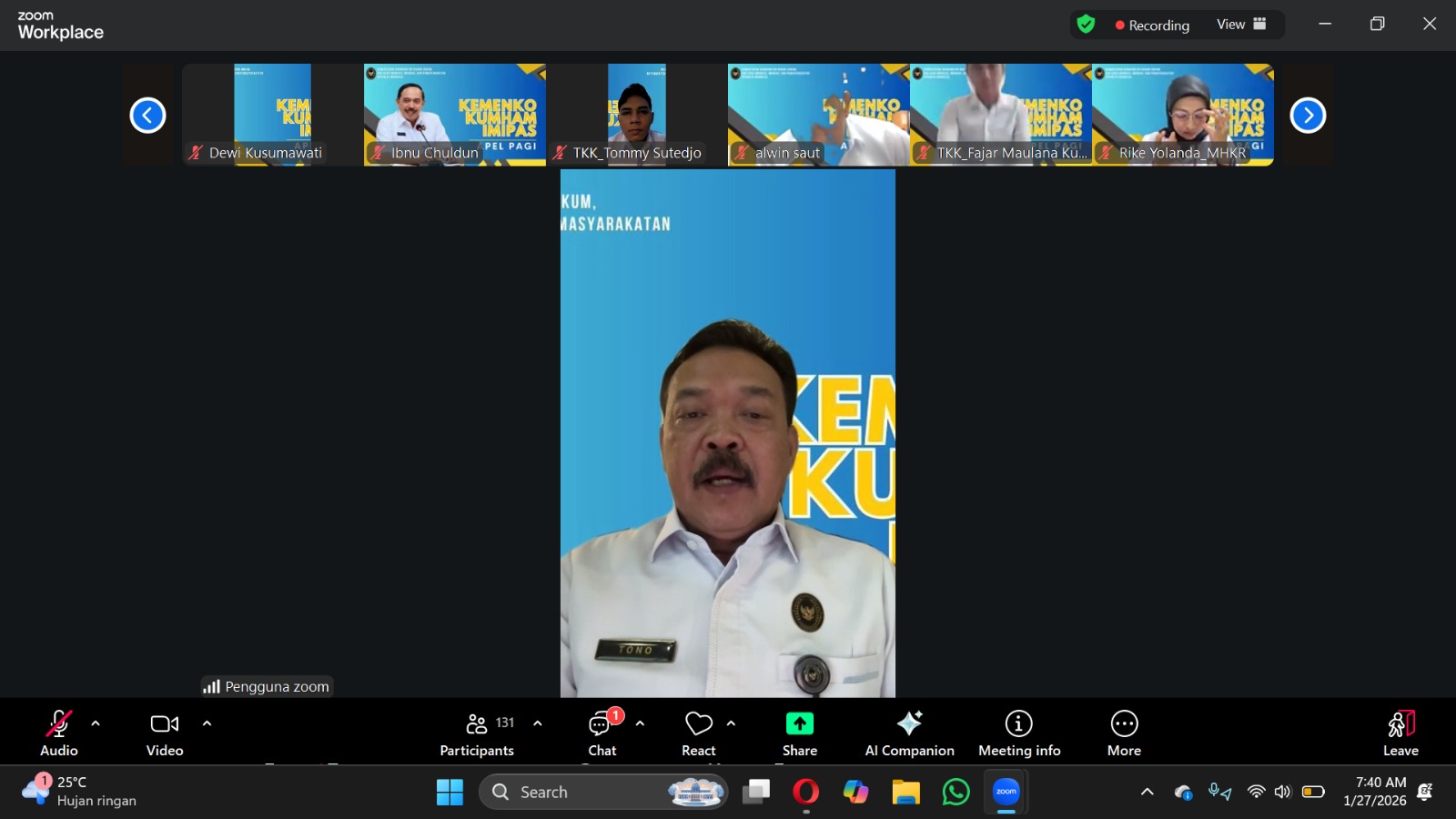Open the More options menu
This screenshot has height=819, width=1456.
coord(1124,725)
